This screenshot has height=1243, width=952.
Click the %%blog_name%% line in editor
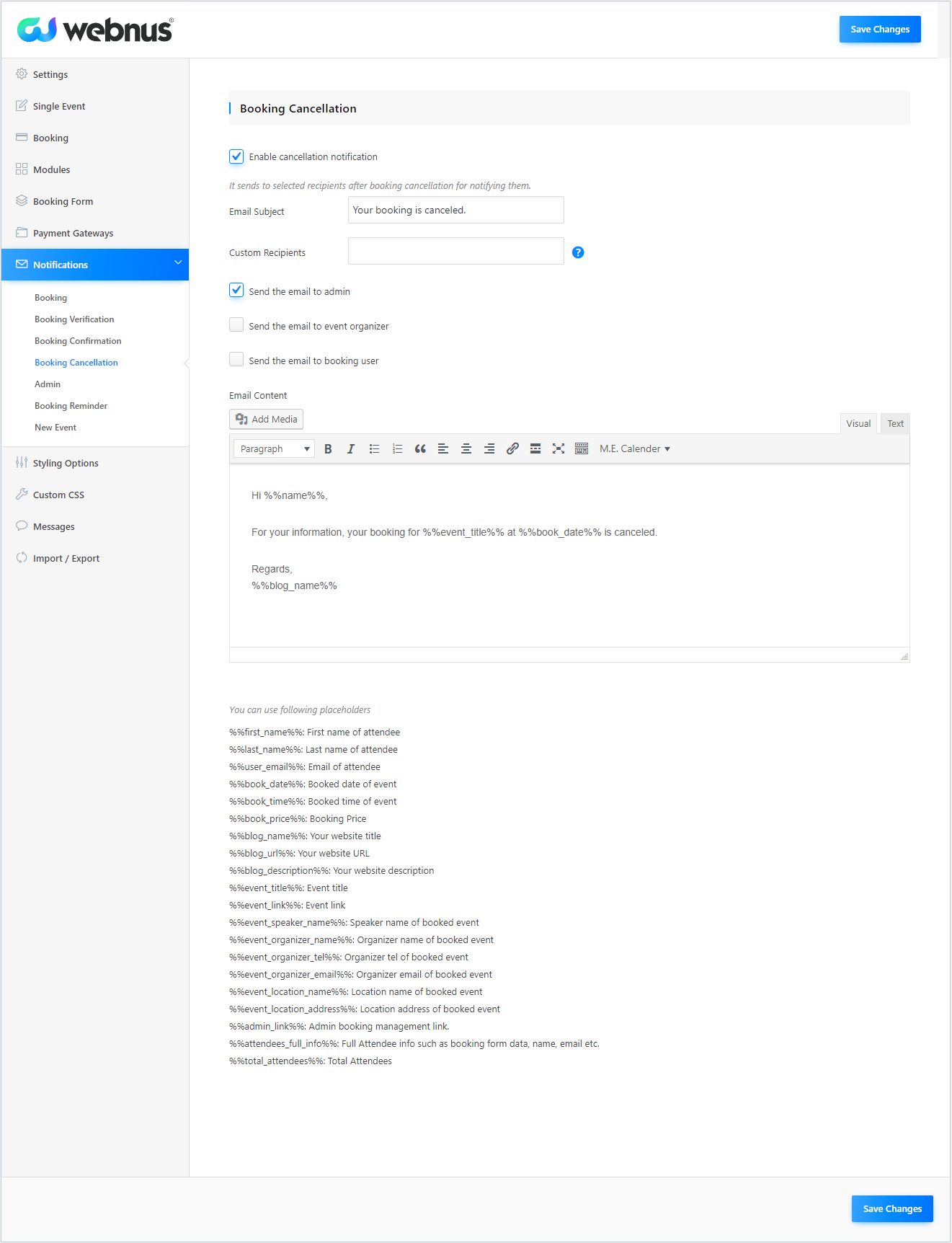pyautogui.click(x=294, y=585)
